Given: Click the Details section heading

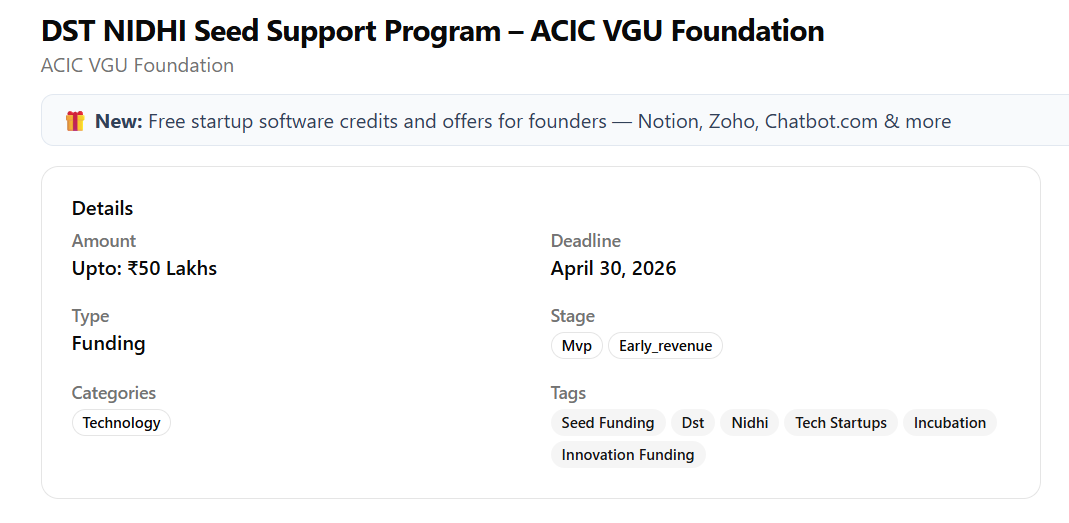Looking at the screenshot, I should 102,209.
